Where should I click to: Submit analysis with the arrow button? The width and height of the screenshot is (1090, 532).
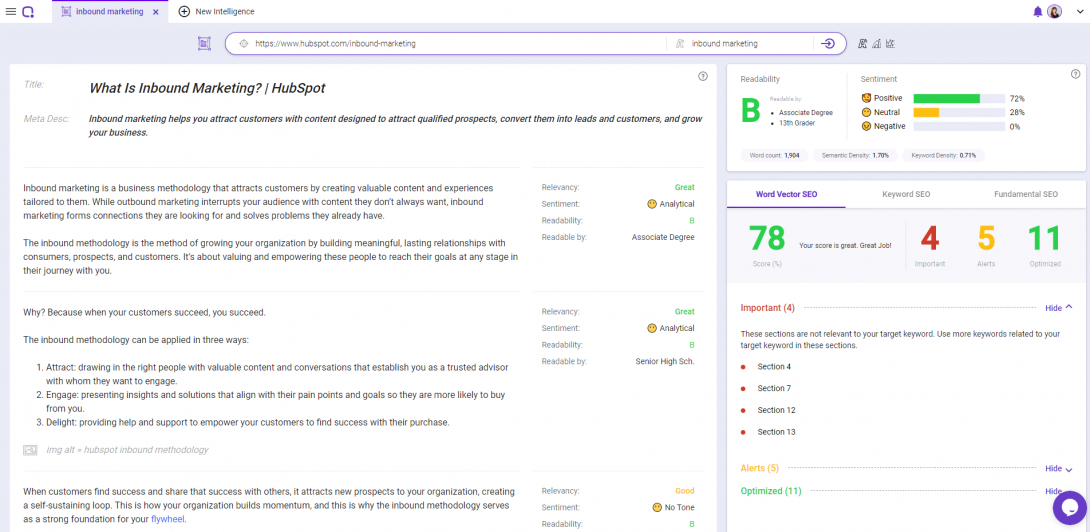[x=827, y=43]
